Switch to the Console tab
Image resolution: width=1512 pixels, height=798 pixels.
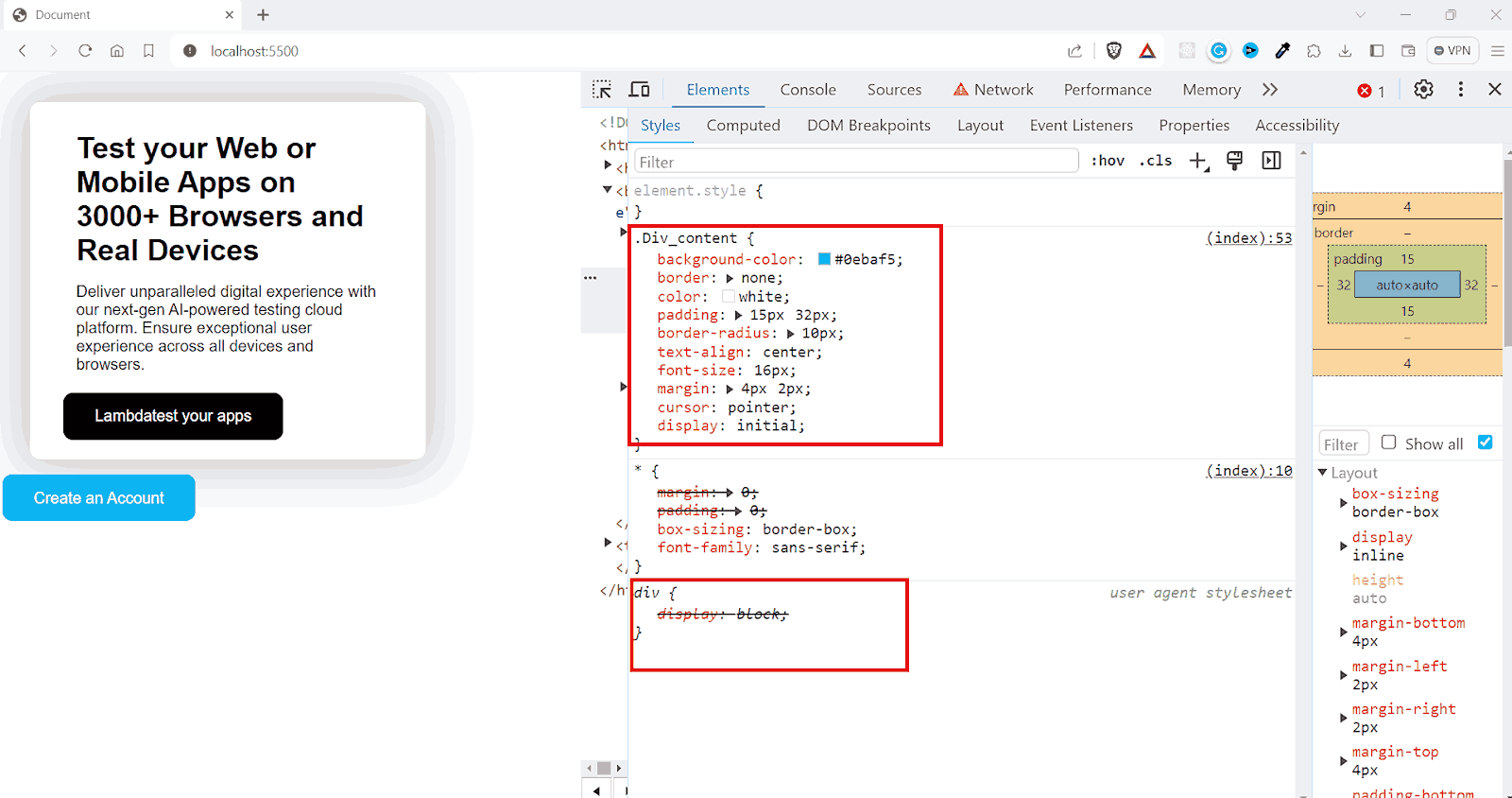click(x=808, y=90)
